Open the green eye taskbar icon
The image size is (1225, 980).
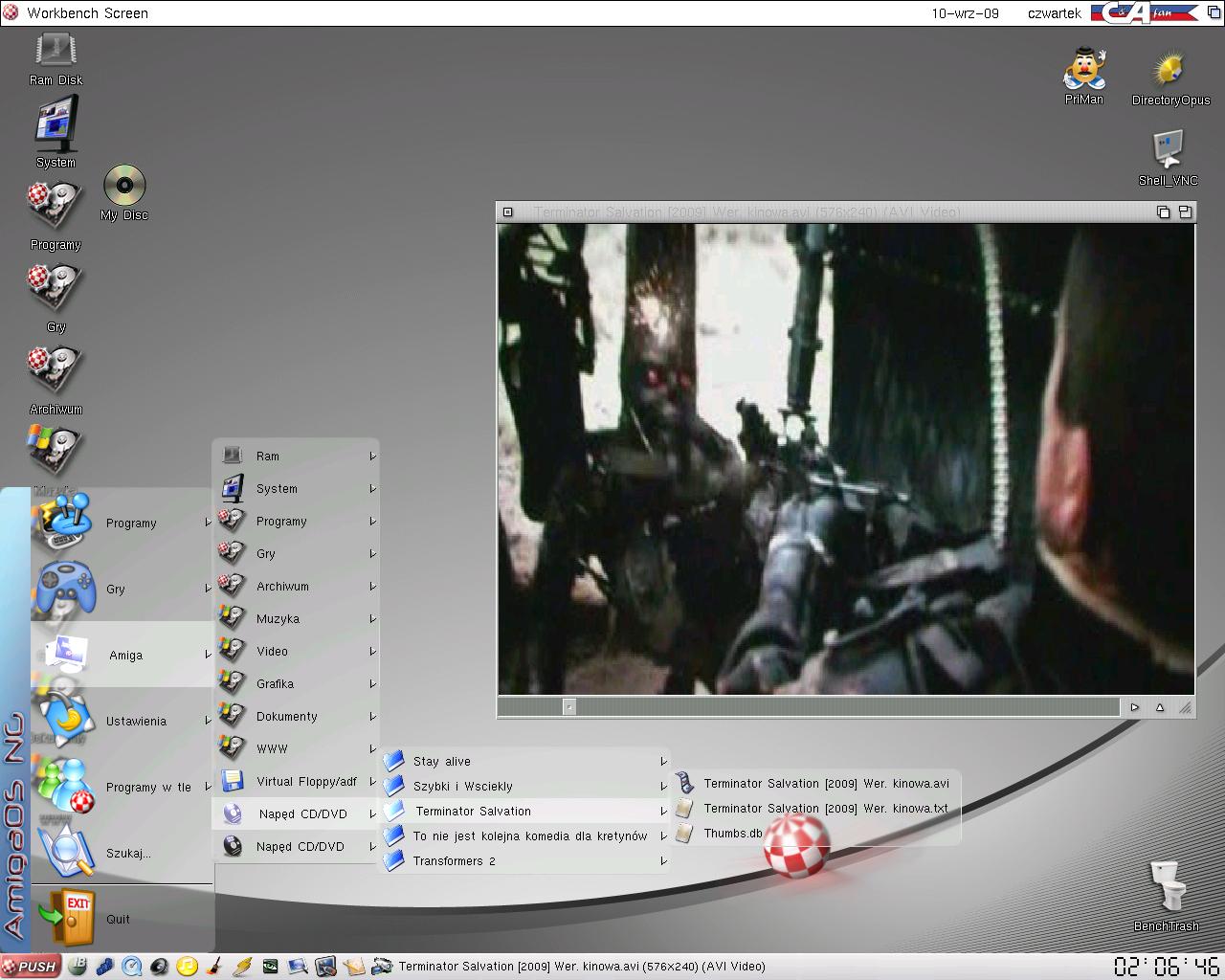[272, 967]
